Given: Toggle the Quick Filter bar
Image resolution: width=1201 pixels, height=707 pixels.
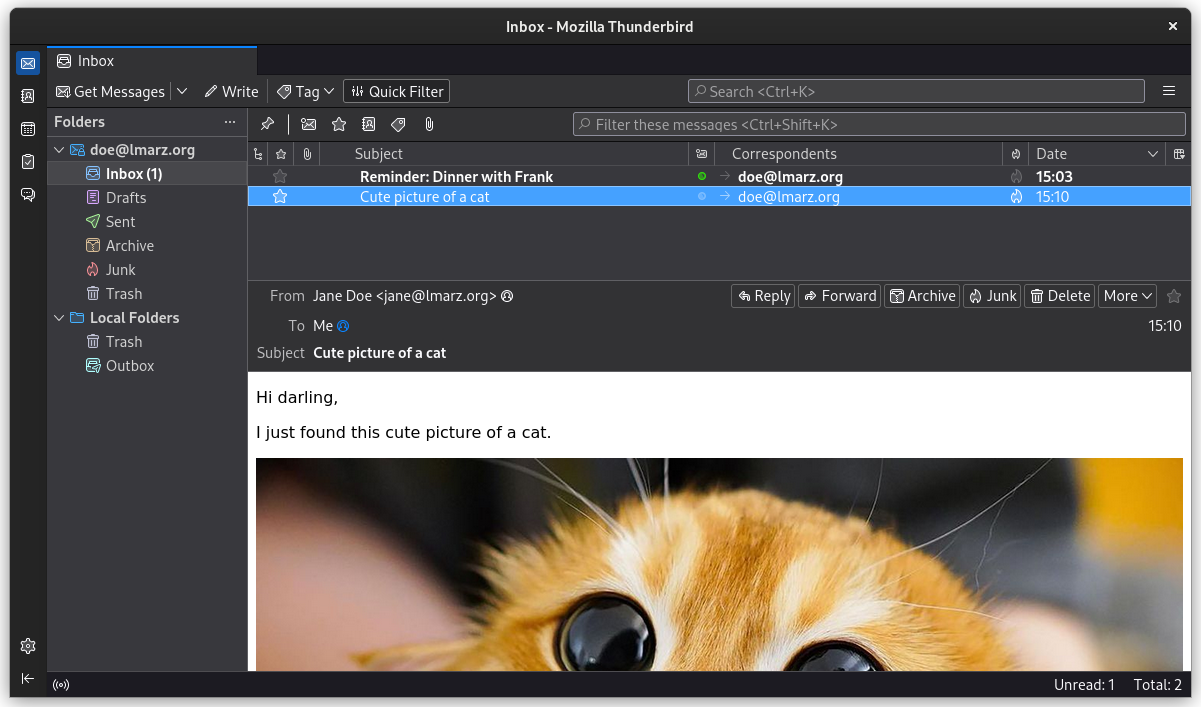Looking at the screenshot, I should click(x=397, y=91).
